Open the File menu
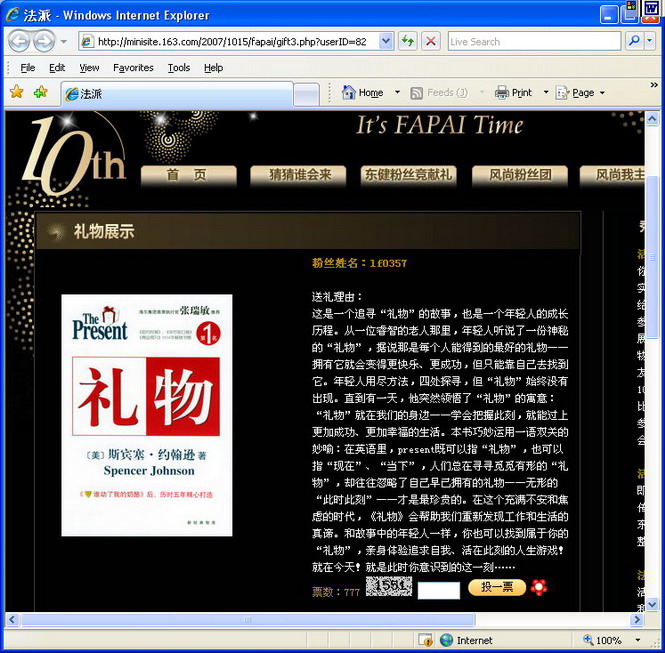Image resolution: width=665 pixels, height=653 pixels. [x=28, y=67]
